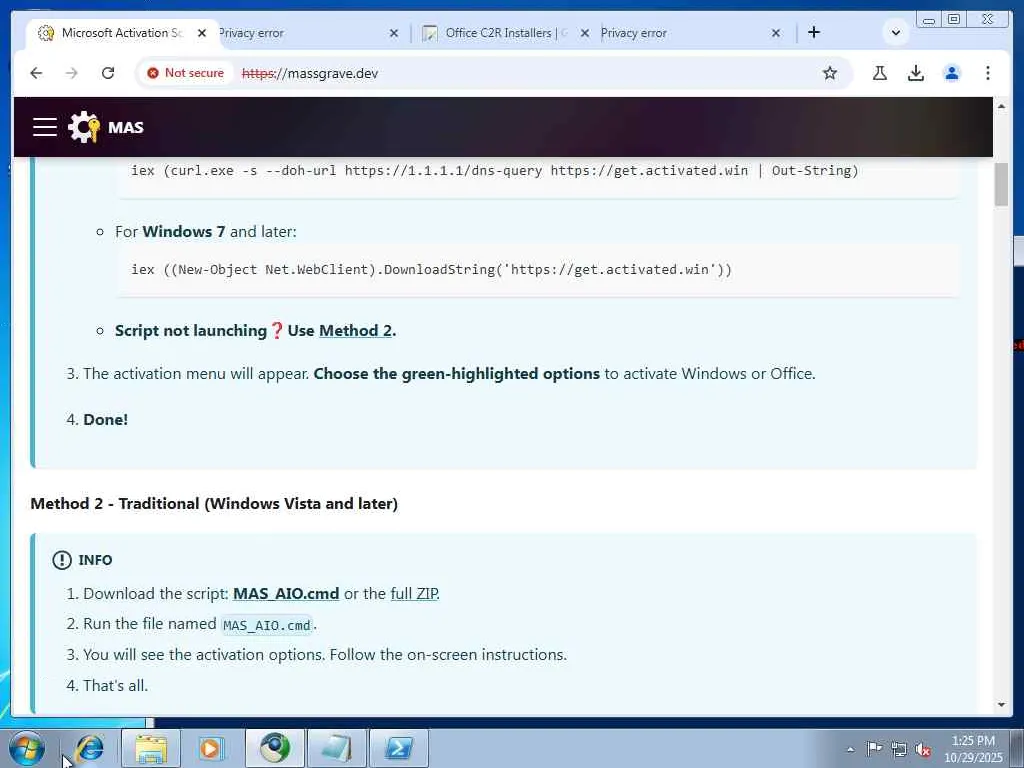Click the Done! step text
Viewport: 1024px width, 768px height.
pos(106,419)
